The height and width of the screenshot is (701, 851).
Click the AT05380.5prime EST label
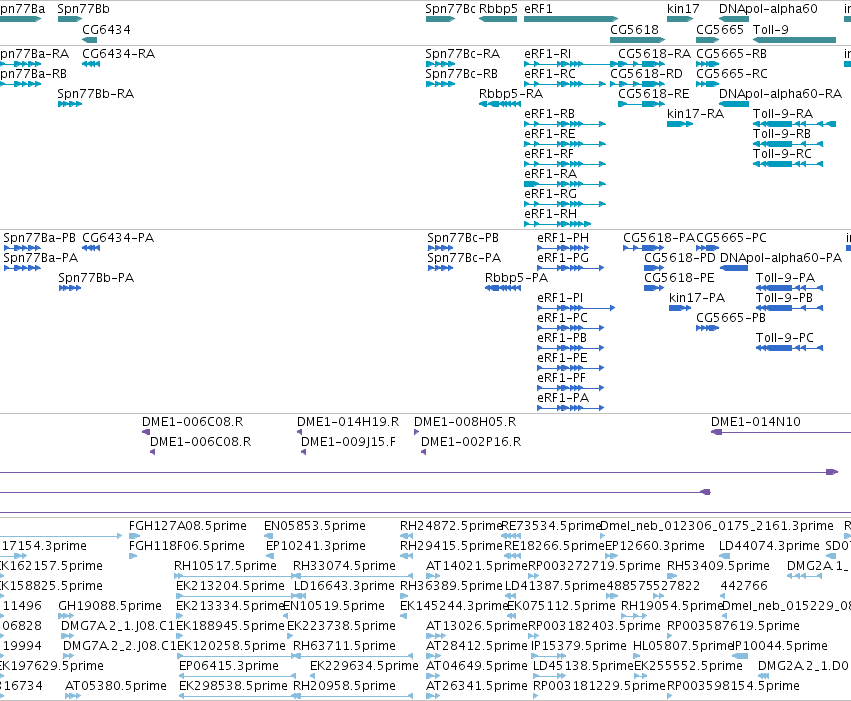click(116, 686)
